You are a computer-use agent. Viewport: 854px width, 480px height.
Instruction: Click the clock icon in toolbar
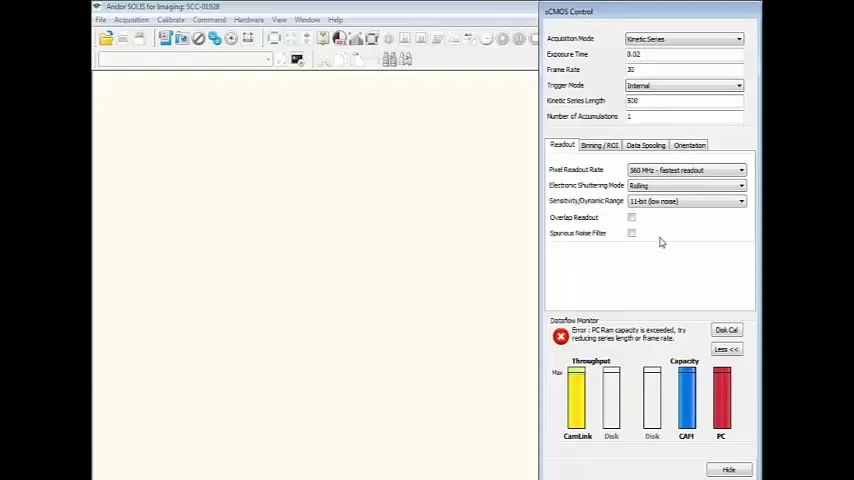click(486, 38)
